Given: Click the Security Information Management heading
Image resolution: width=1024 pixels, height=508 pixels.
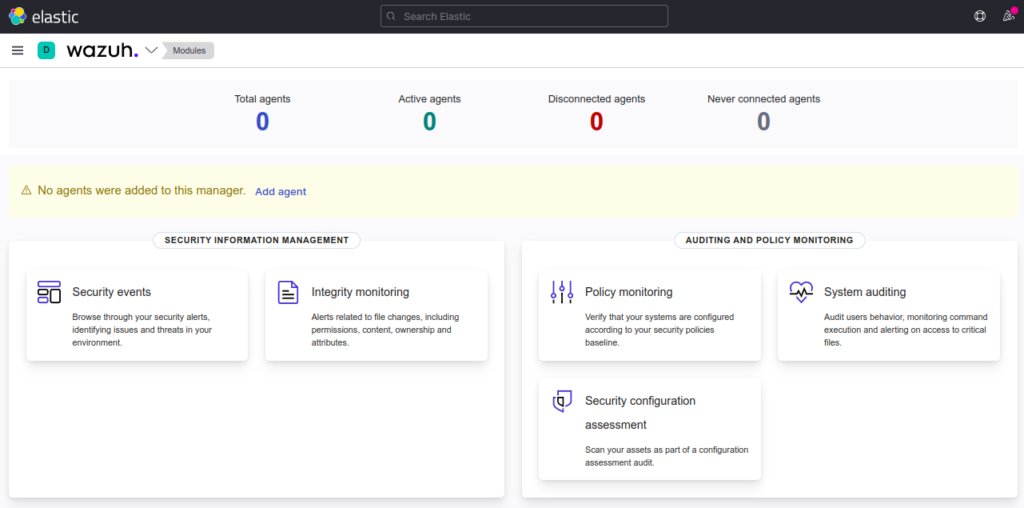Looking at the screenshot, I should click(257, 240).
